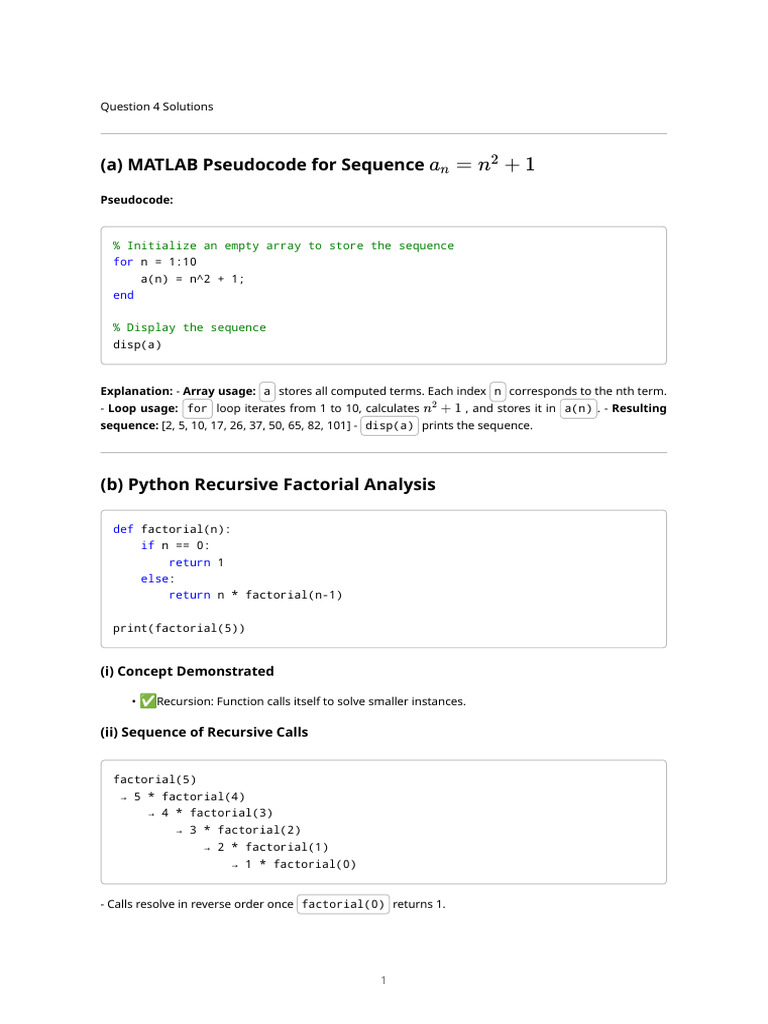Click the inline 'factorial(0)' code tag at bottom
768x1024 pixels.
coord(344,904)
